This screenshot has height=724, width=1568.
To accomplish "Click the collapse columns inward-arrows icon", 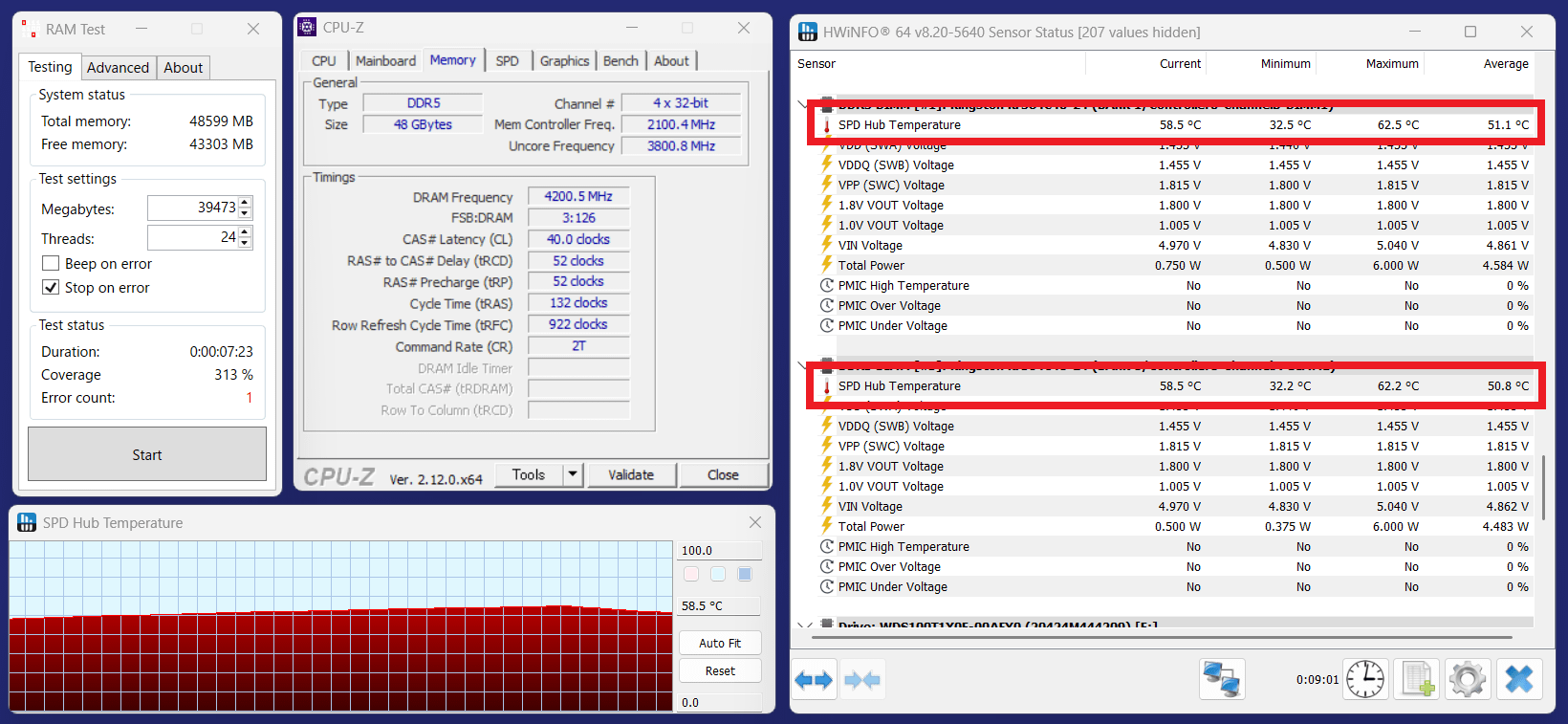I will pos(862,680).
